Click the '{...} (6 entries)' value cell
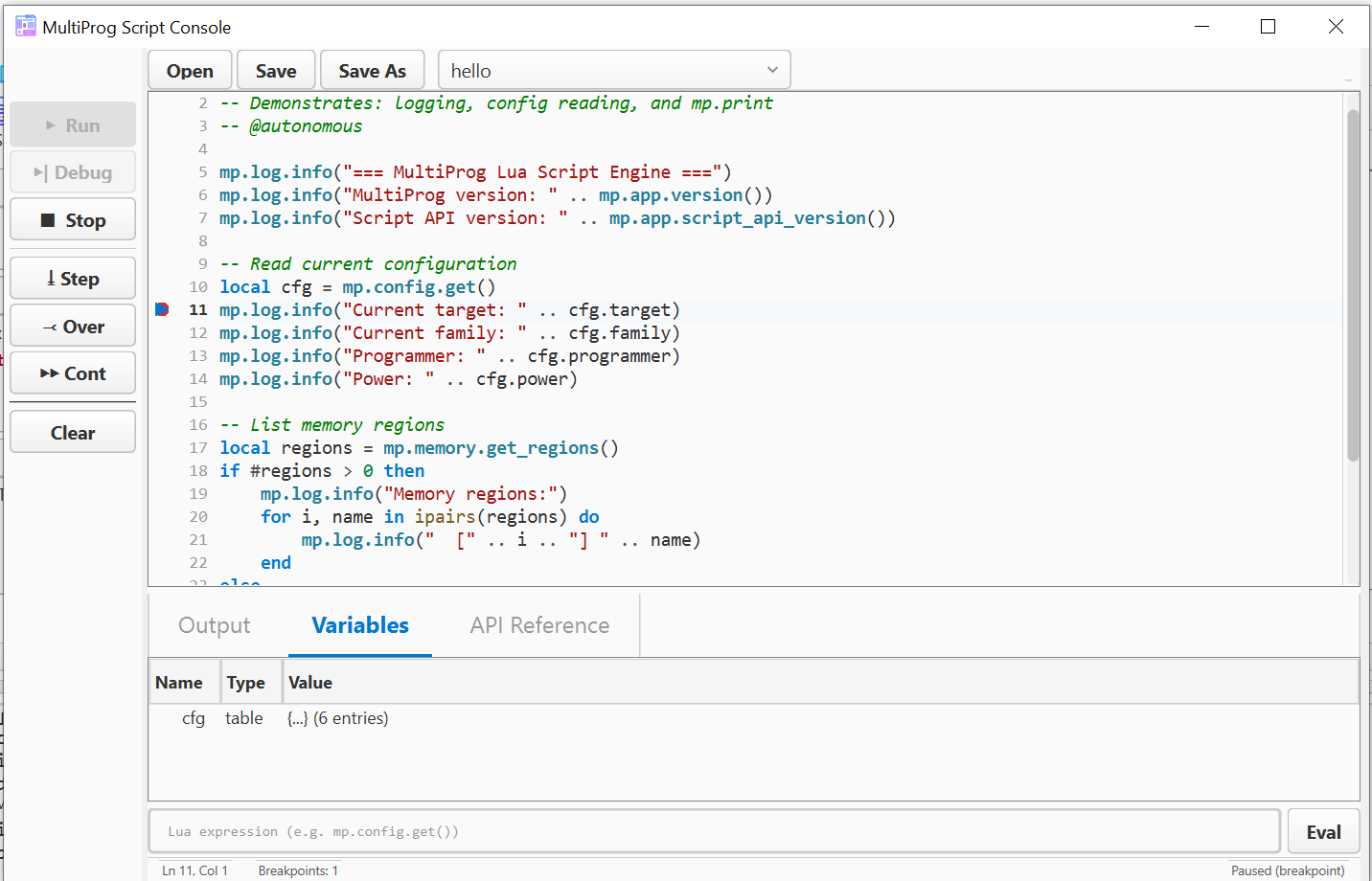 pyautogui.click(x=338, y=718)
